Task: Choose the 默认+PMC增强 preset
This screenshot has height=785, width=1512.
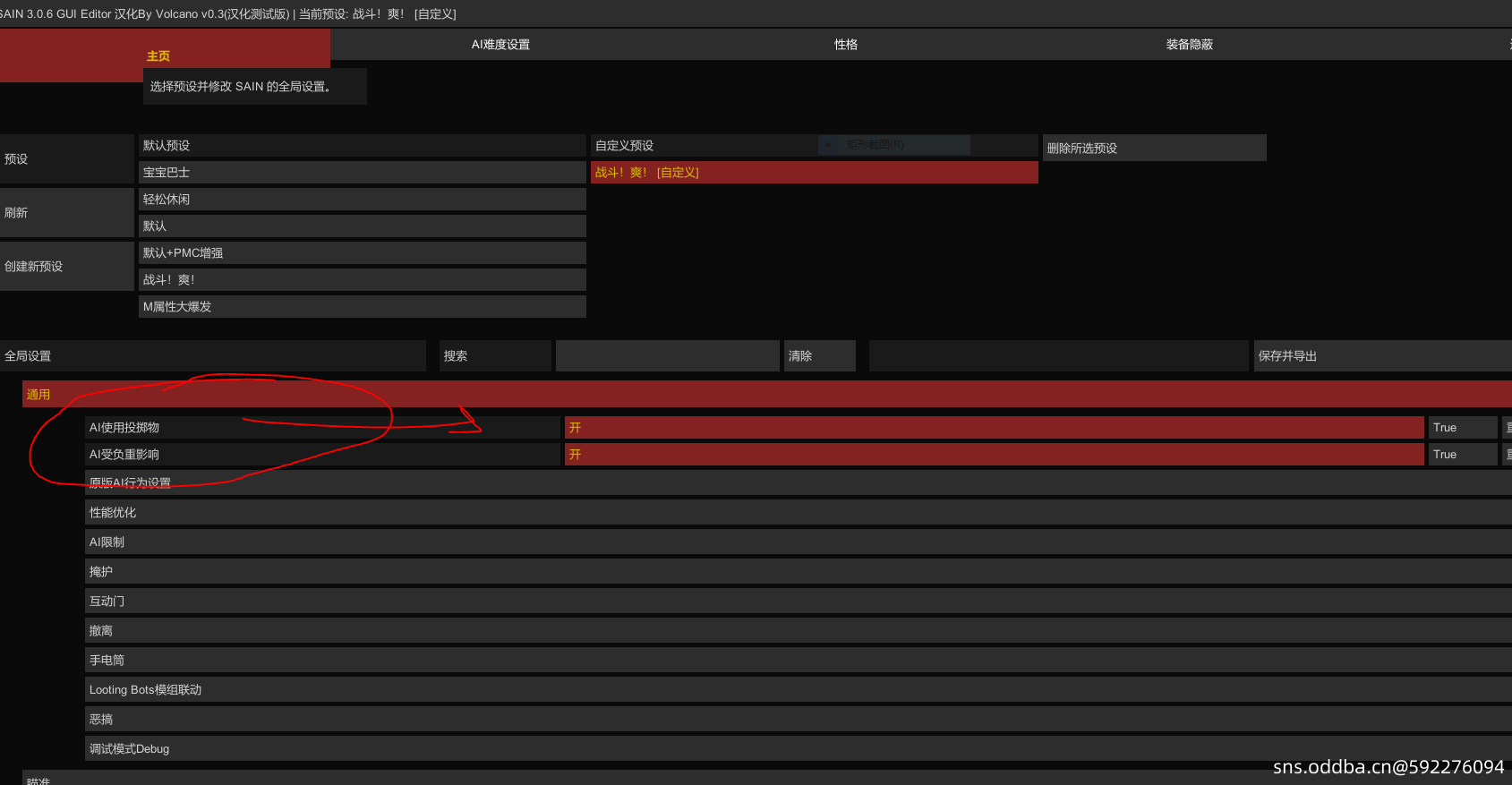Action: [362, 253]
